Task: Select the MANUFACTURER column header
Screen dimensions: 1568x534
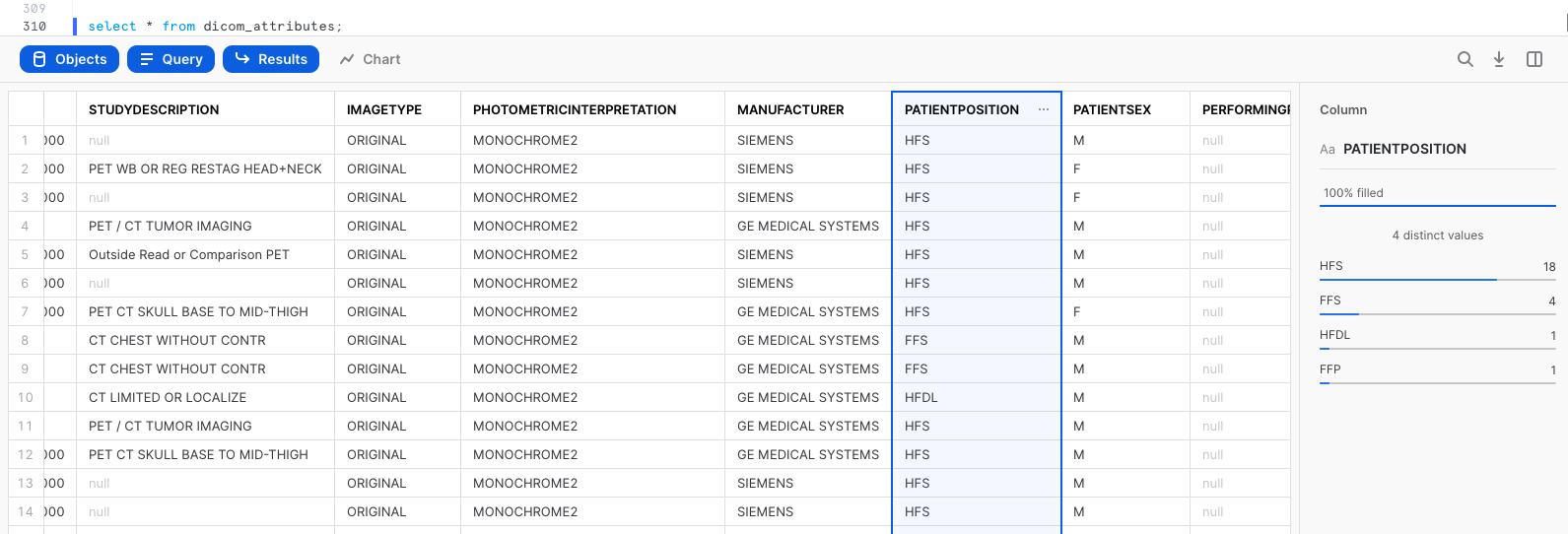Action: tap(808, 109)
